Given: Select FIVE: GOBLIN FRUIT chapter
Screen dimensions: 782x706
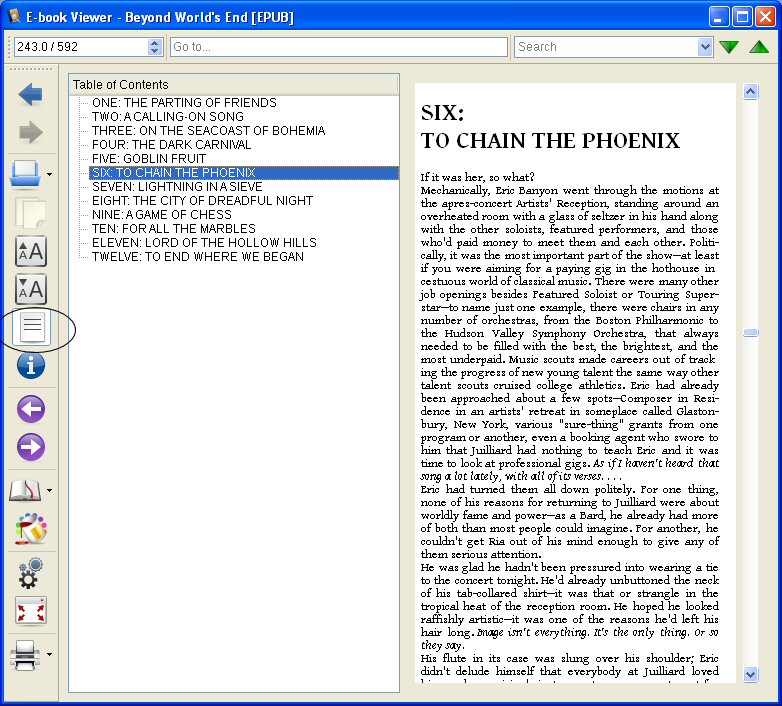Looking at the screenshot, I should [x=149, y=159].
